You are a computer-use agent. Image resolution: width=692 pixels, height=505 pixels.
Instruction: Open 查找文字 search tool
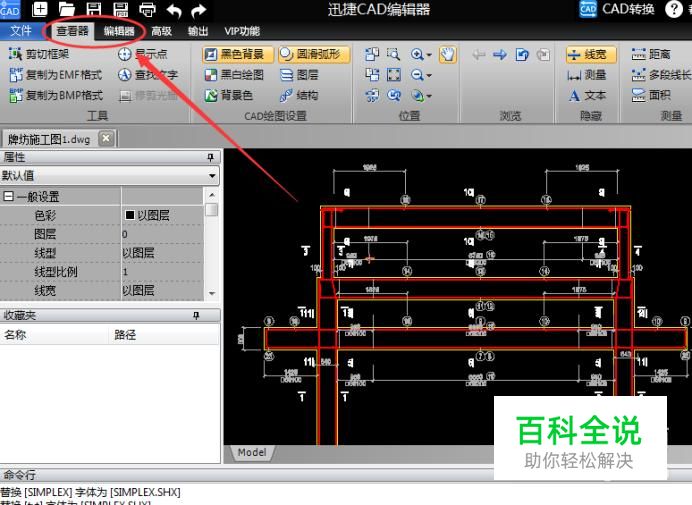click(x=147, y=75)
